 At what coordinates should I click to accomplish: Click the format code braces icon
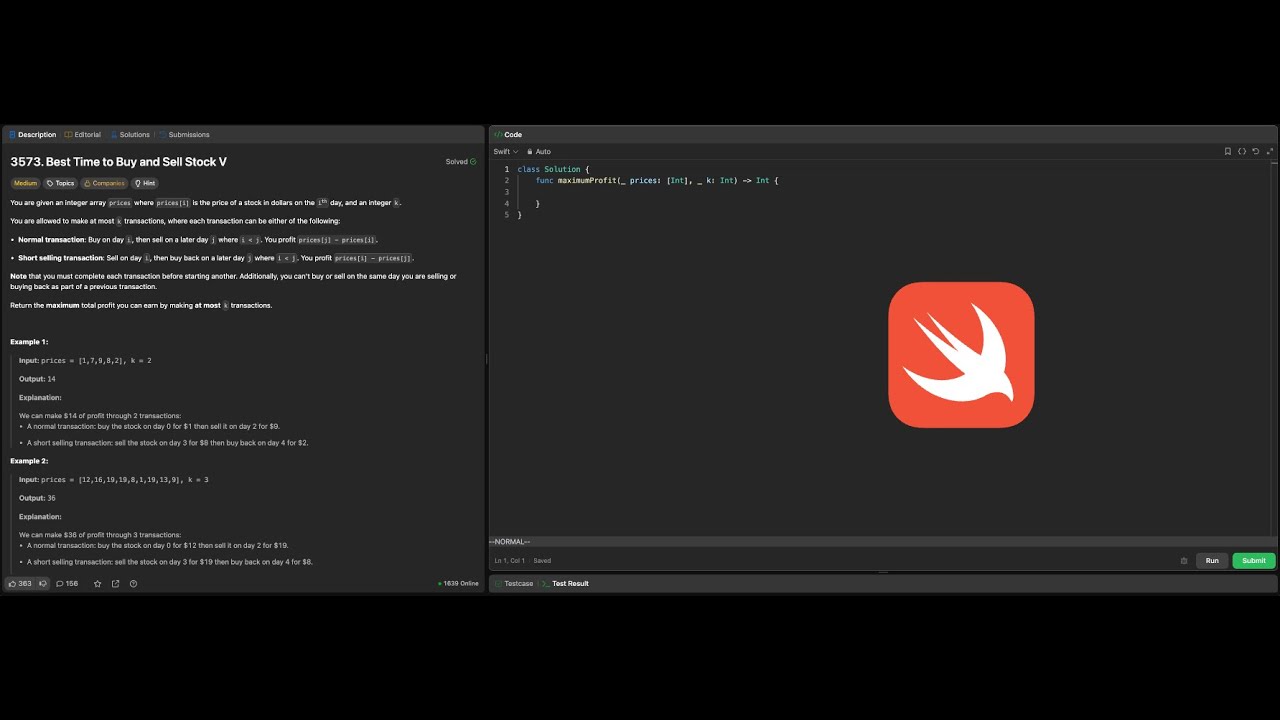coord(1242,152)
